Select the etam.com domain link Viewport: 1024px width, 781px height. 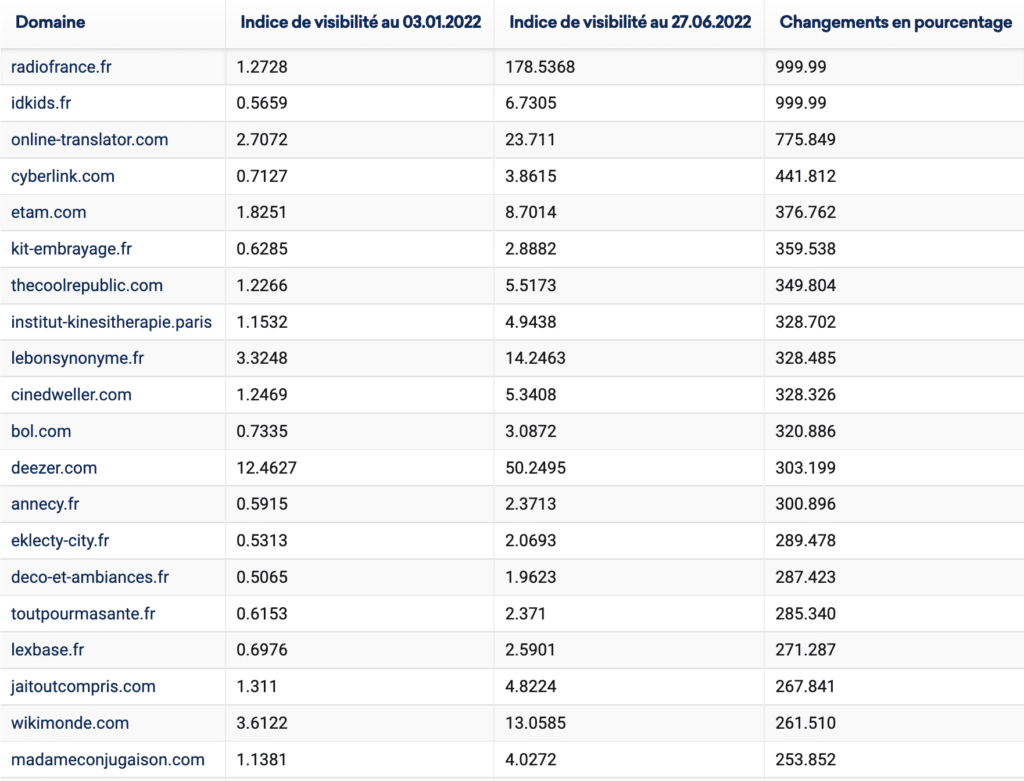click(49, 212)
